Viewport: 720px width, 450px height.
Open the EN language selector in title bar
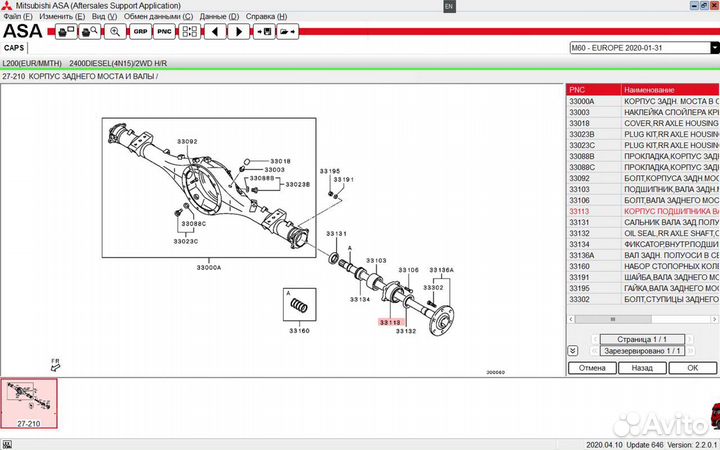pyautogui.click(x=448, y=6)
